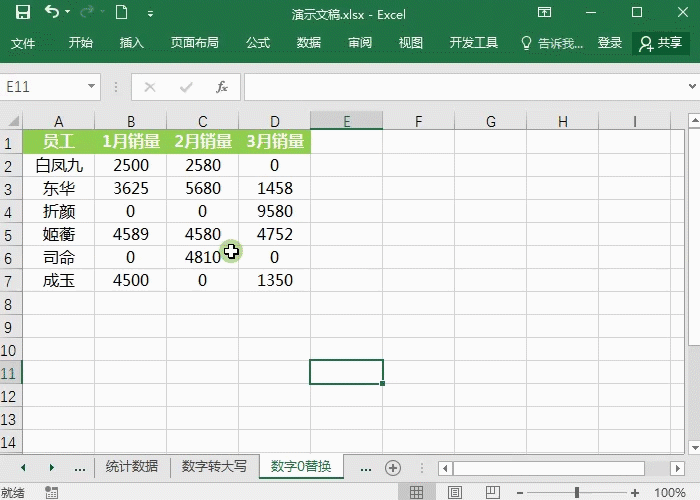Open the 页面布局 ribbon tab
Screen dimensions: 700x500
click(195, 42)
